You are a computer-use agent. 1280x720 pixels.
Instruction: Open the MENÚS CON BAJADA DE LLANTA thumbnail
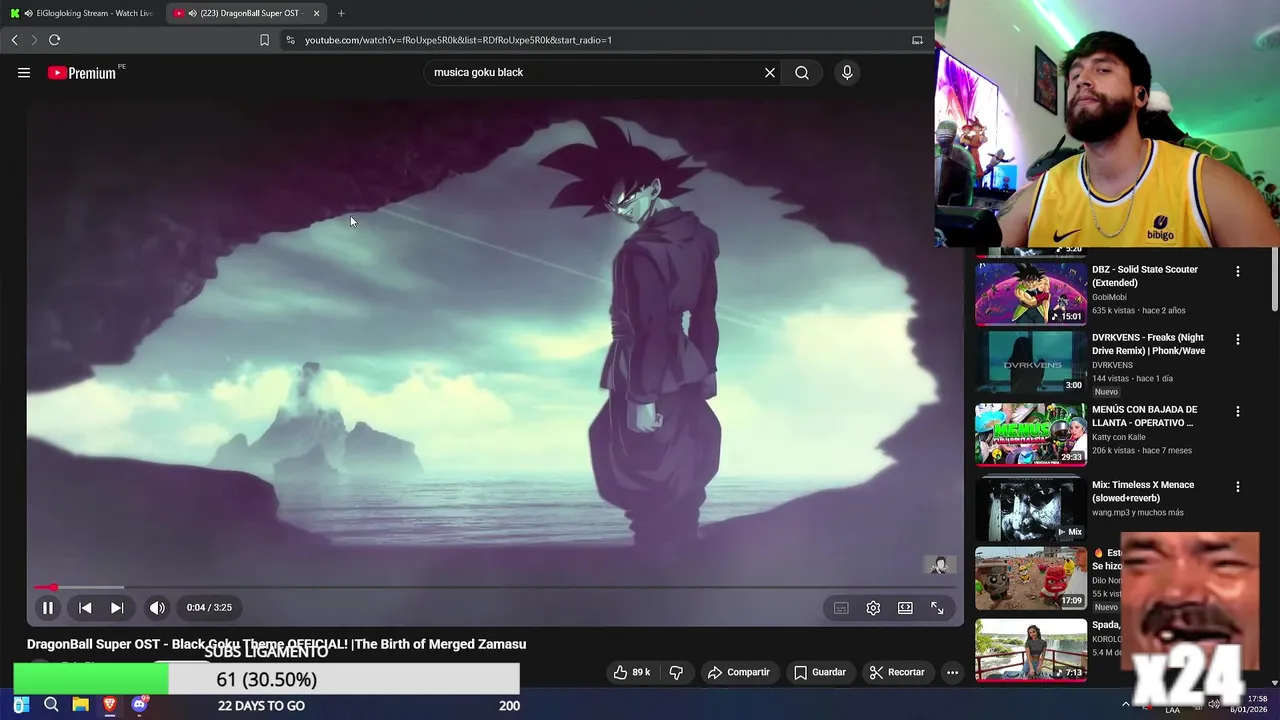tap(1031, 434)
